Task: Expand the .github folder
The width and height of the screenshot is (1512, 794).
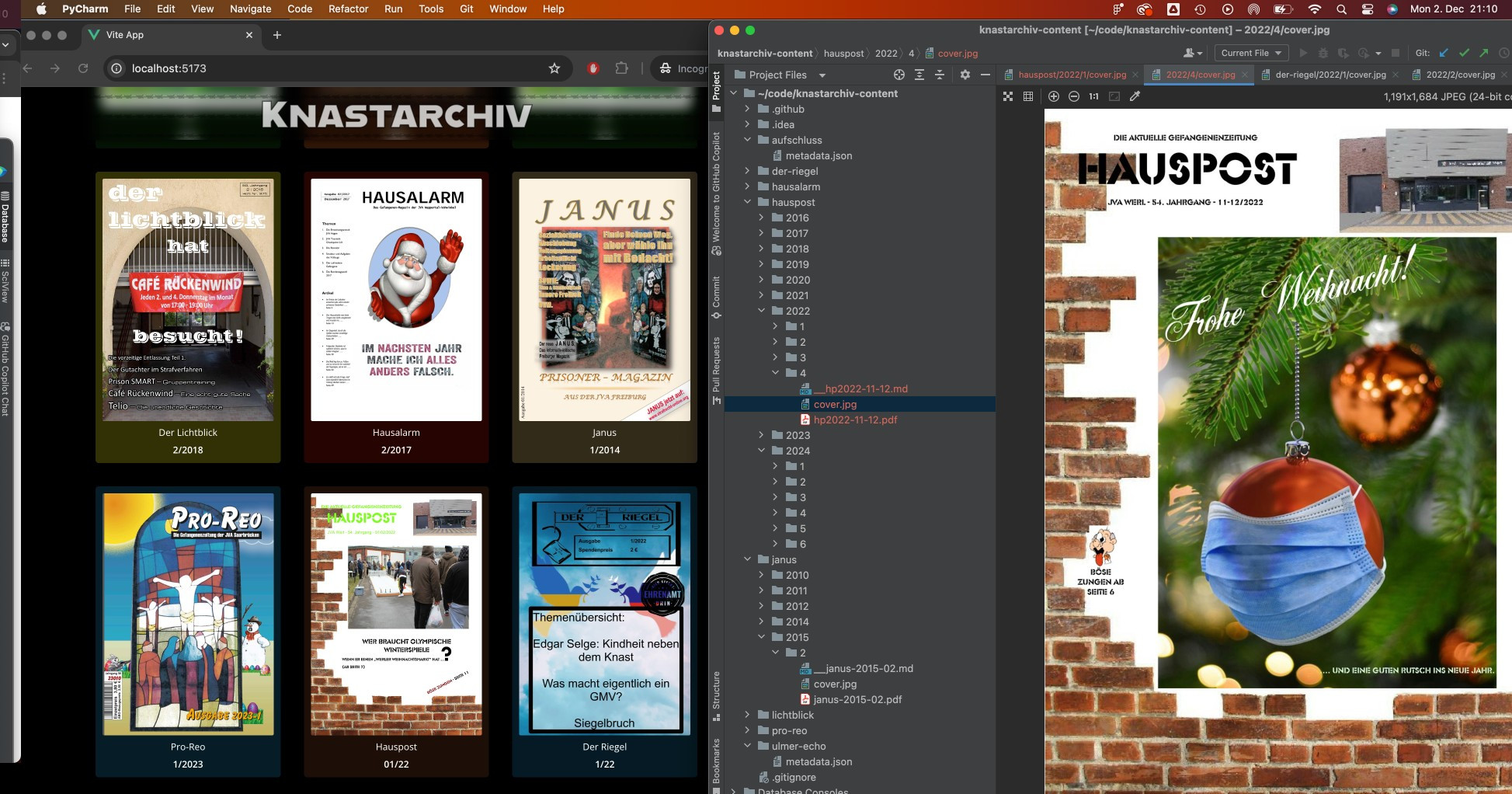Action: coord(747,109)
